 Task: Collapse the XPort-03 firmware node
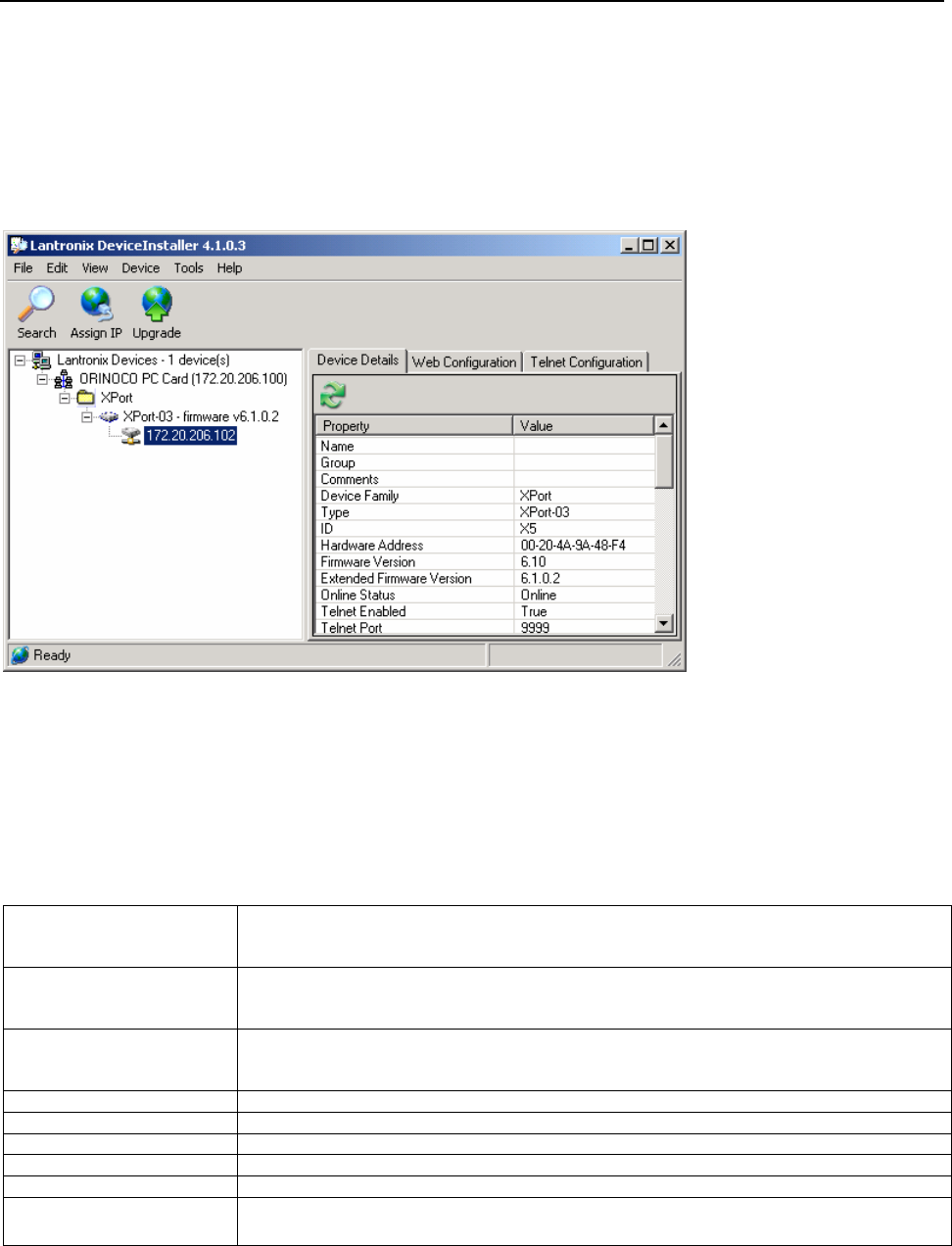87,416
